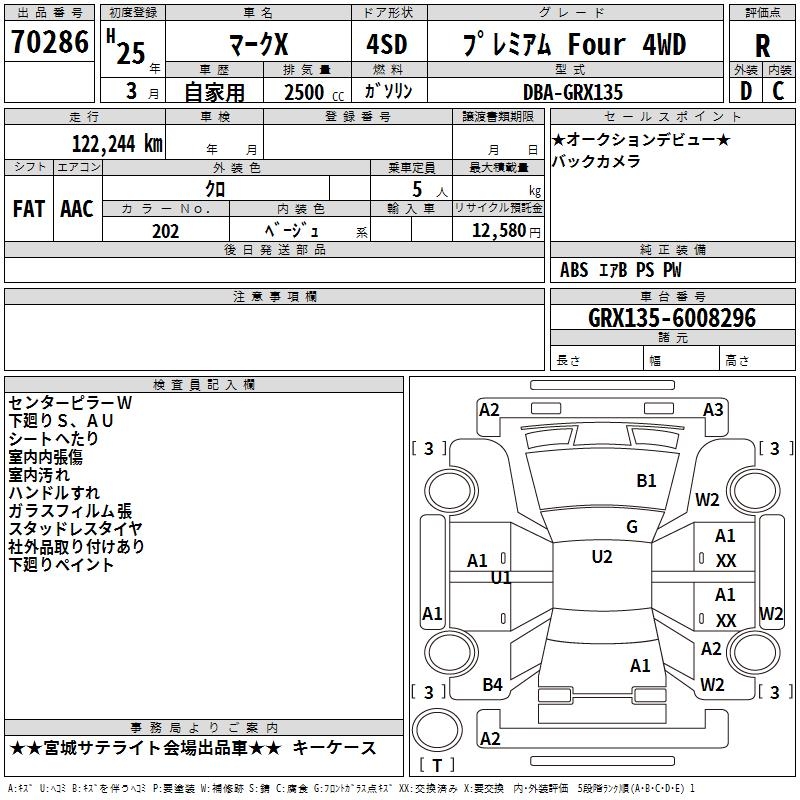Click the color number 202 cell
The height and width of the screenshot is (800, 800).
165,231
